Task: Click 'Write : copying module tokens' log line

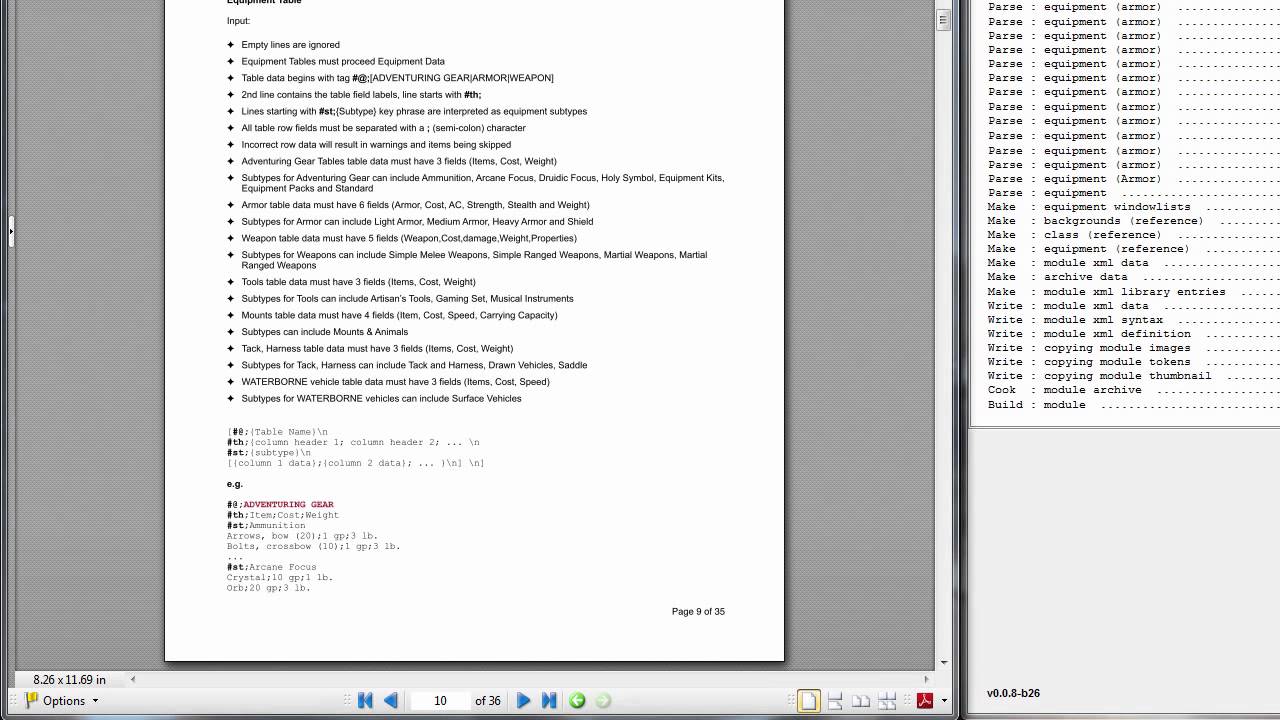Action: coord(1089,362)
